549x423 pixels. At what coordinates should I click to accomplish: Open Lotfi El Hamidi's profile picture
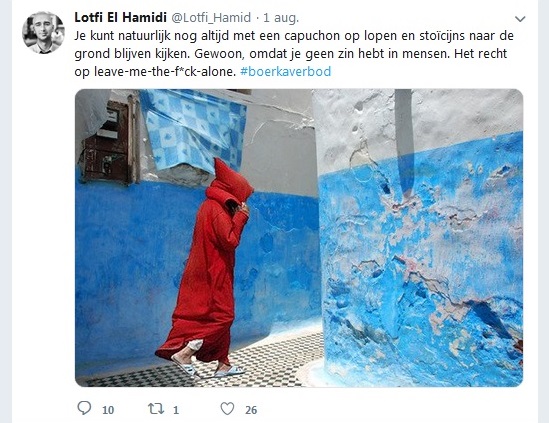click(43, 33)
